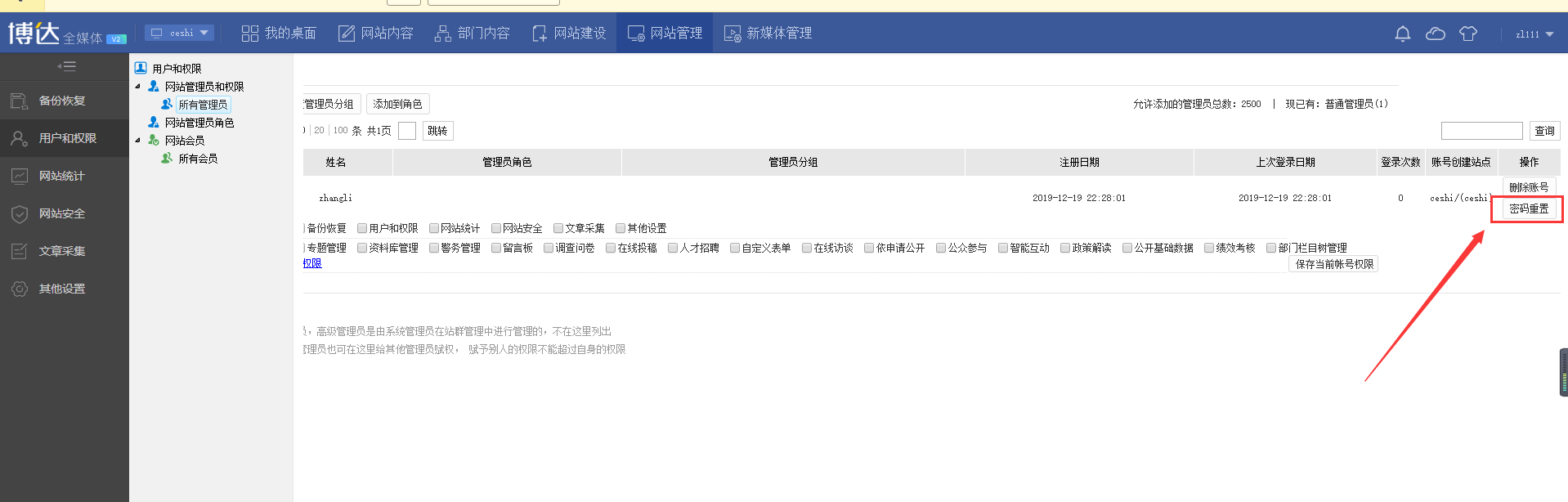Image resolution: width=1568 pixels, height=502 pixels.
Task: Check the 绩效考核 checkbox
Action: click(x=1209, y=248)
